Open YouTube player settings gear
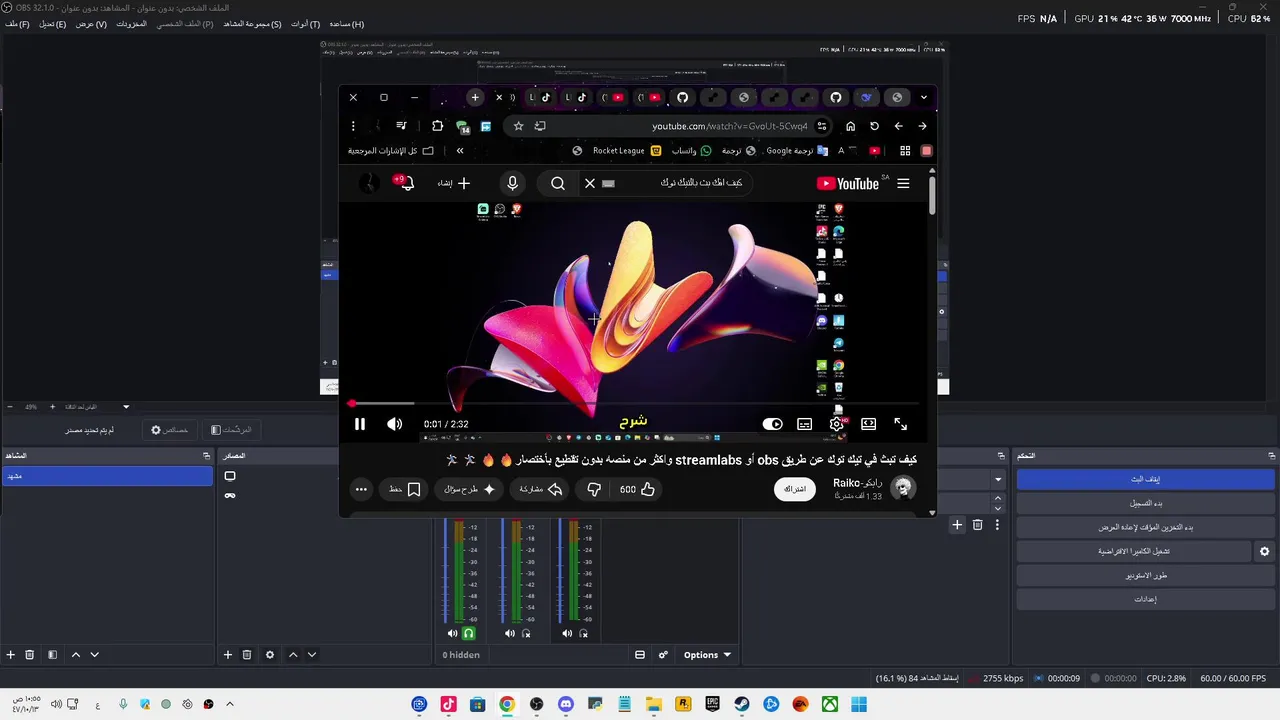The width and height of the screenshot is (1280, 720). click(x=837, y=424)
